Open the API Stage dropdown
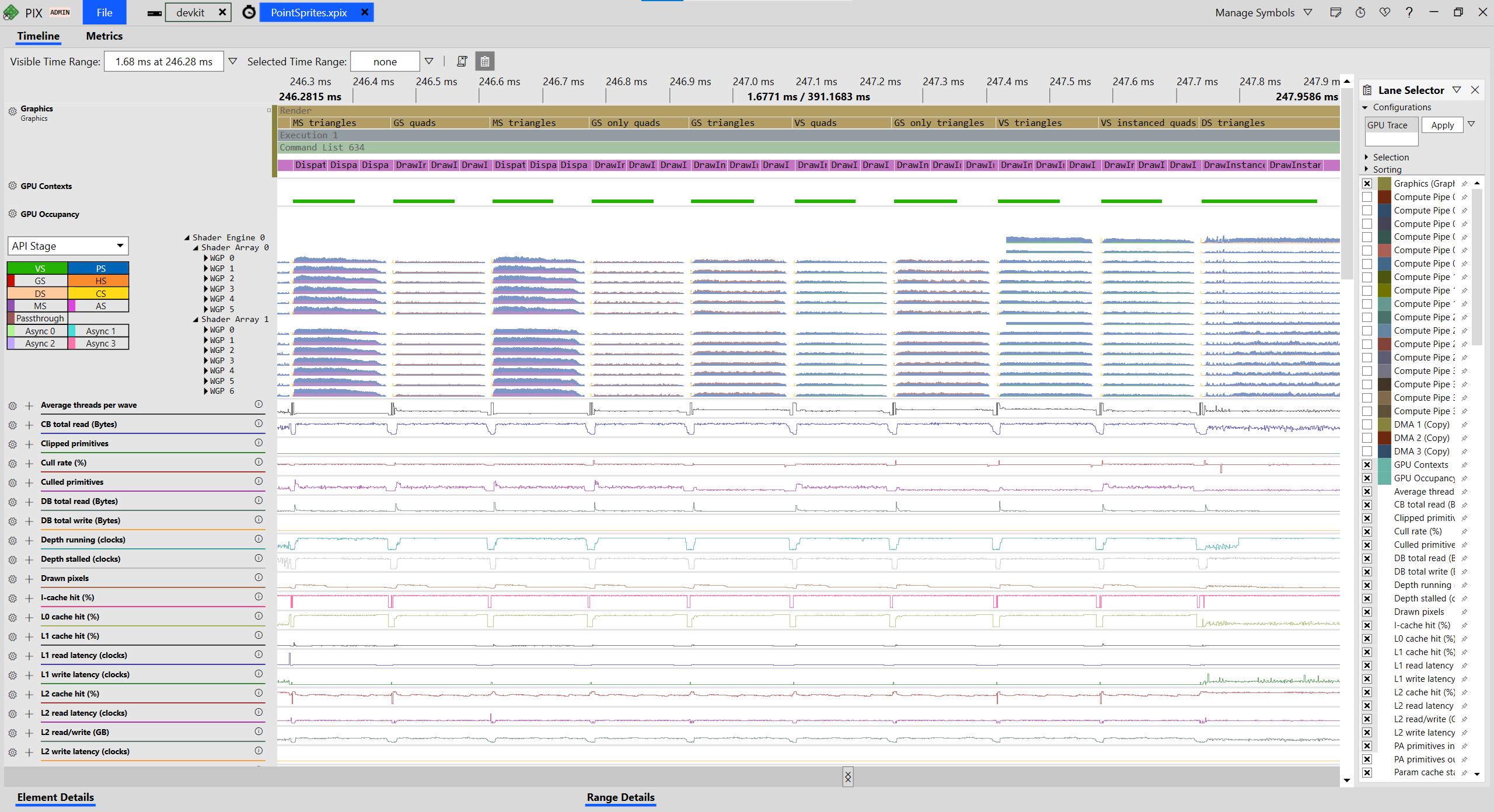 click(68, 246)
